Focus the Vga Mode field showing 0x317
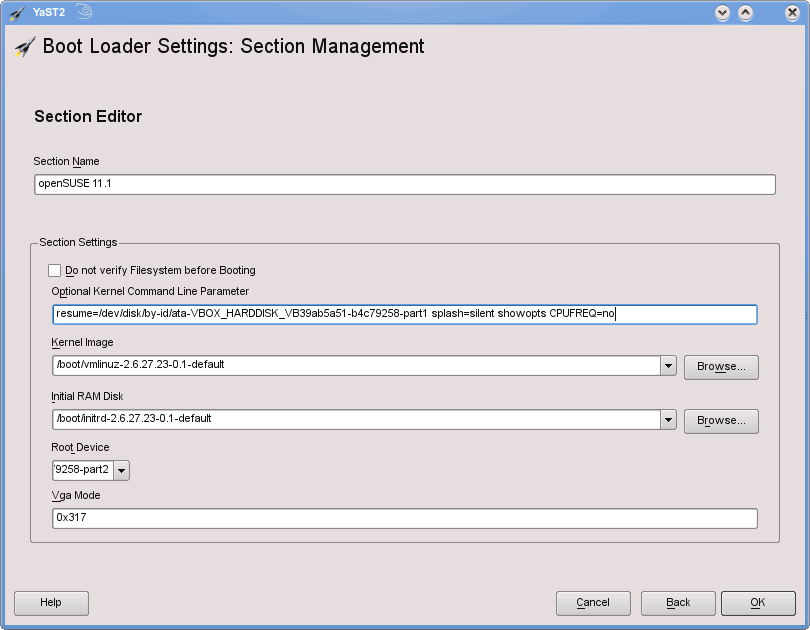 (404, 518)
